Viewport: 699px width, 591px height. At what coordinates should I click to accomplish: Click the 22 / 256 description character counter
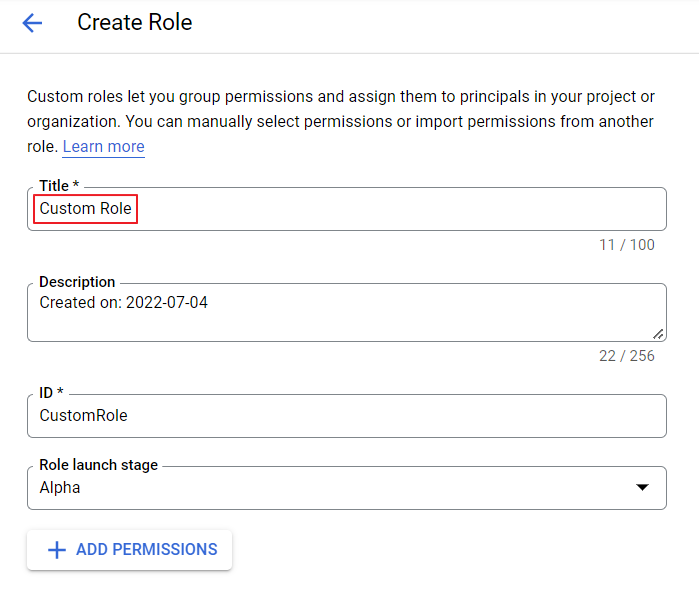[x=627, y=356]
